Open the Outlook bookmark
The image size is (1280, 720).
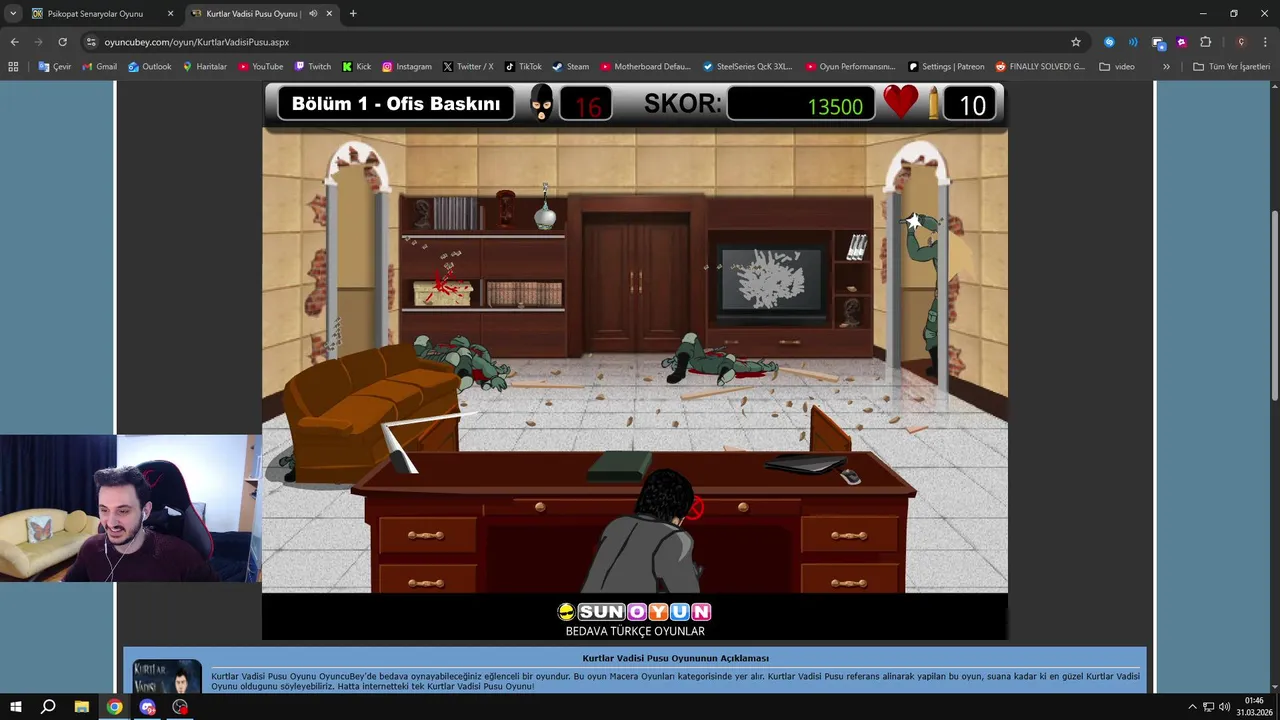[149, 67]
